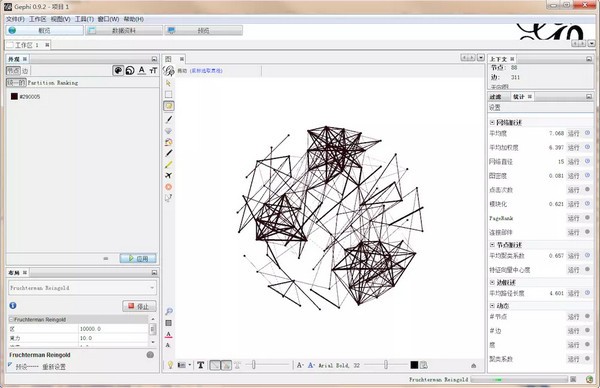The image size is (600, 388).
Task: Click the area value field showing 10000.0
Action: click(x=113, y=329)
